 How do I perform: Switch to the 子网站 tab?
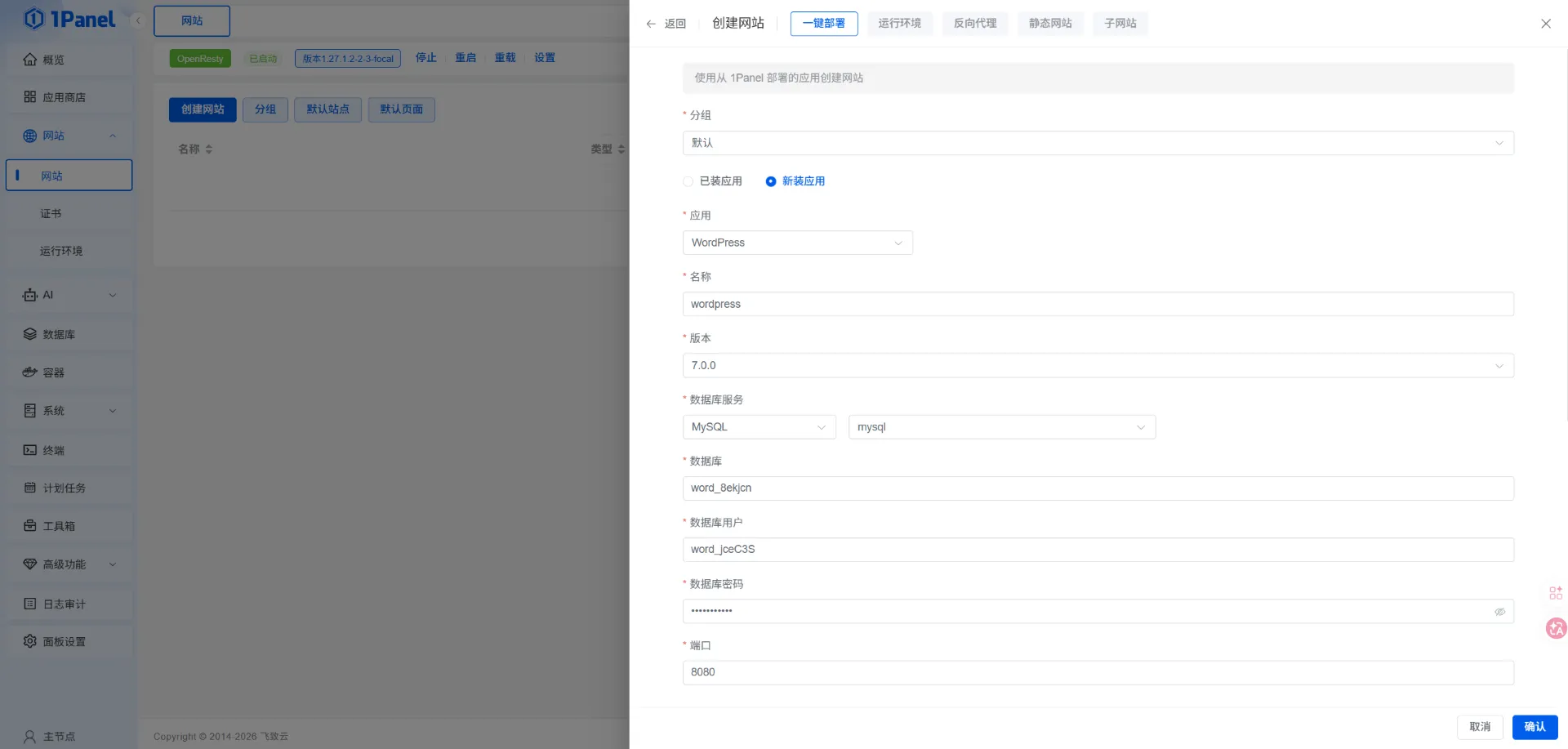pos(1120,24)
